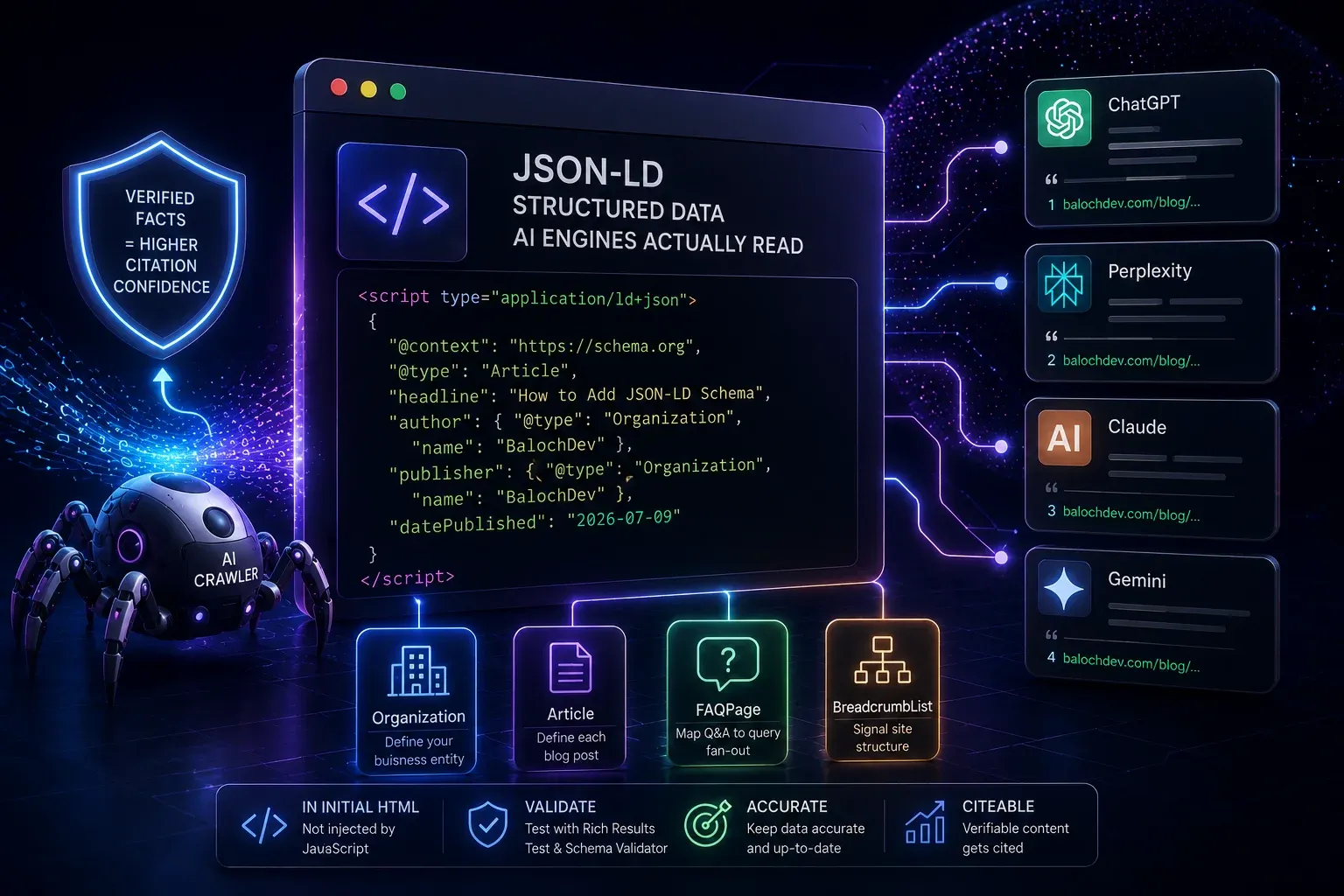Image resolution: width=1344 pixels, height=896 pixels.
Task: Click the "CITEABLE" heading
Action: click(998, 807)
